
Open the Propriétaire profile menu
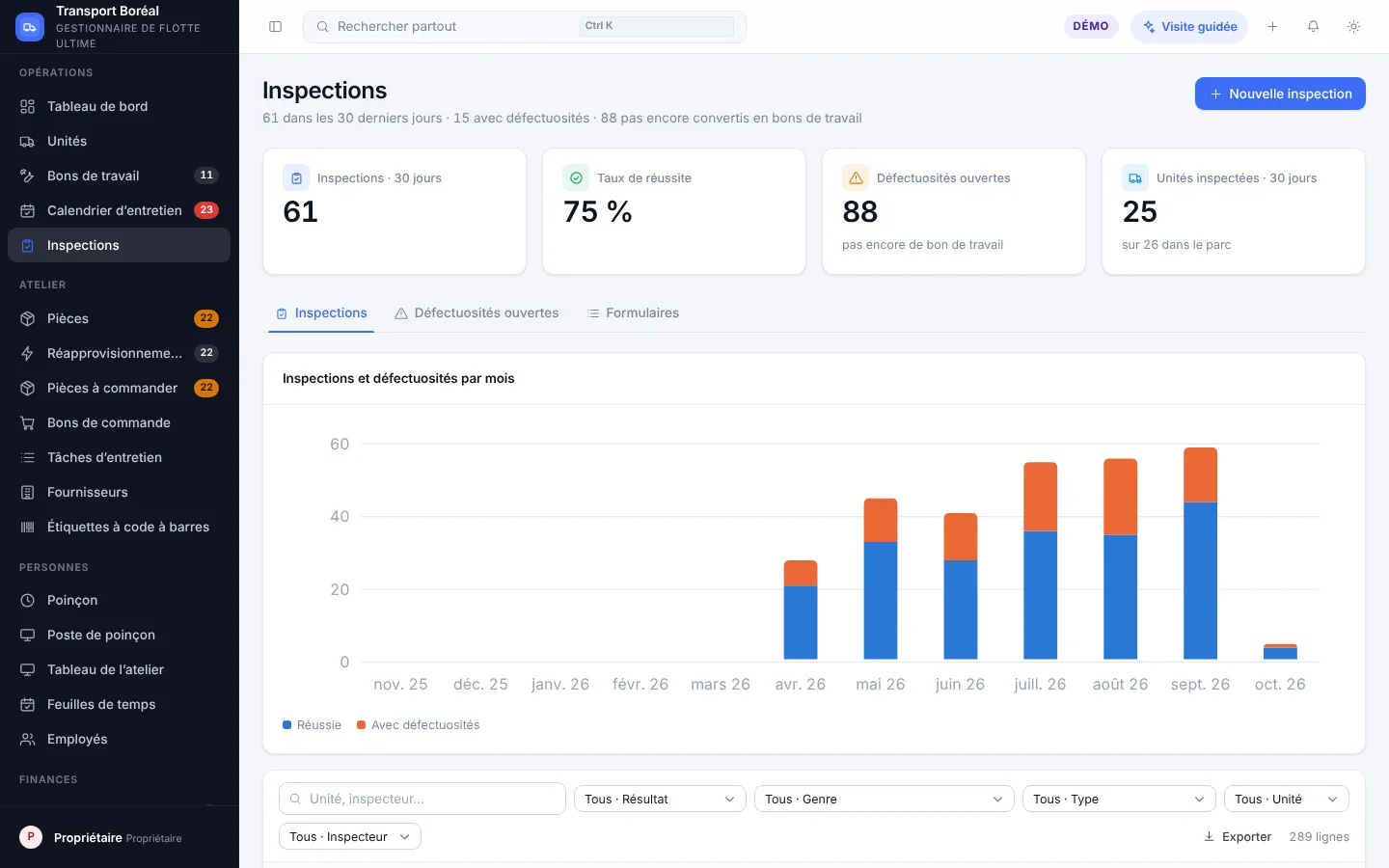point(120,837)
